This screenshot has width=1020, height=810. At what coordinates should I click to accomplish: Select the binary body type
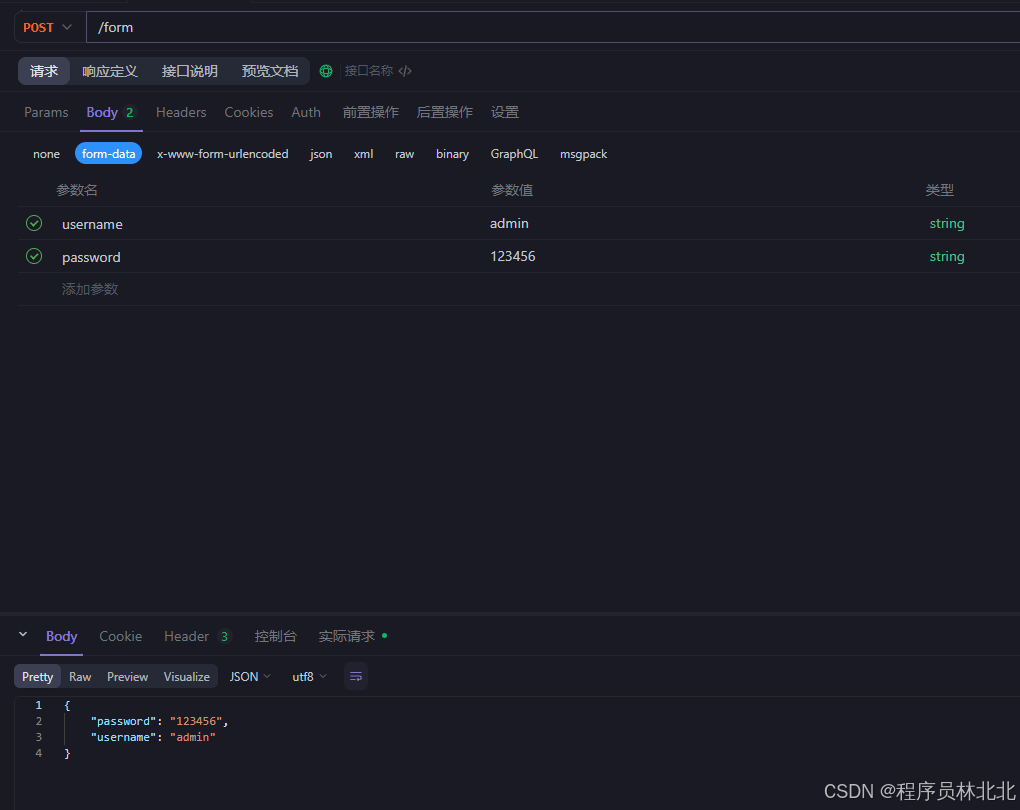(x=452, y=154)
